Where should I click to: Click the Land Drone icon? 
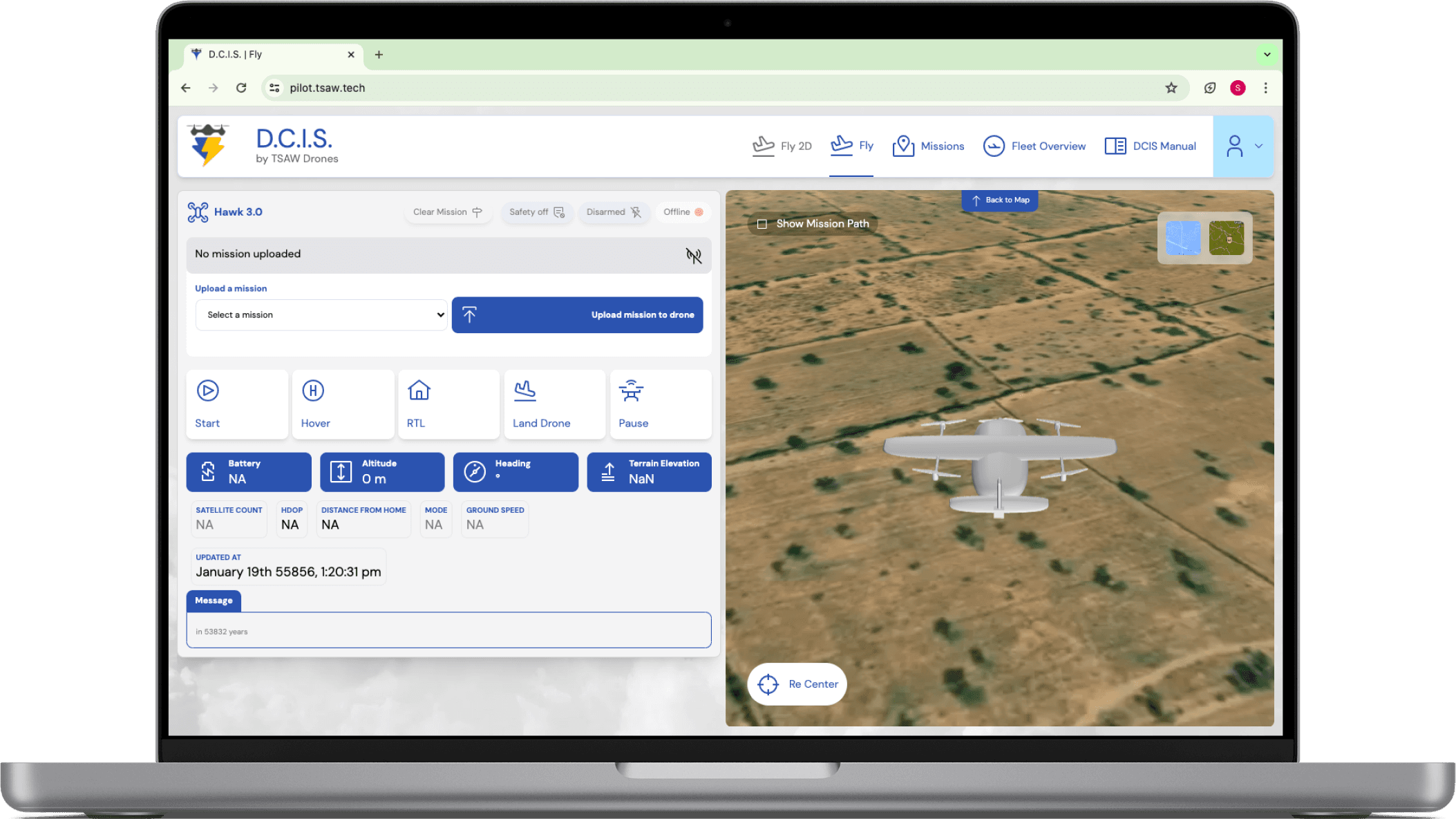coord(524,390)
